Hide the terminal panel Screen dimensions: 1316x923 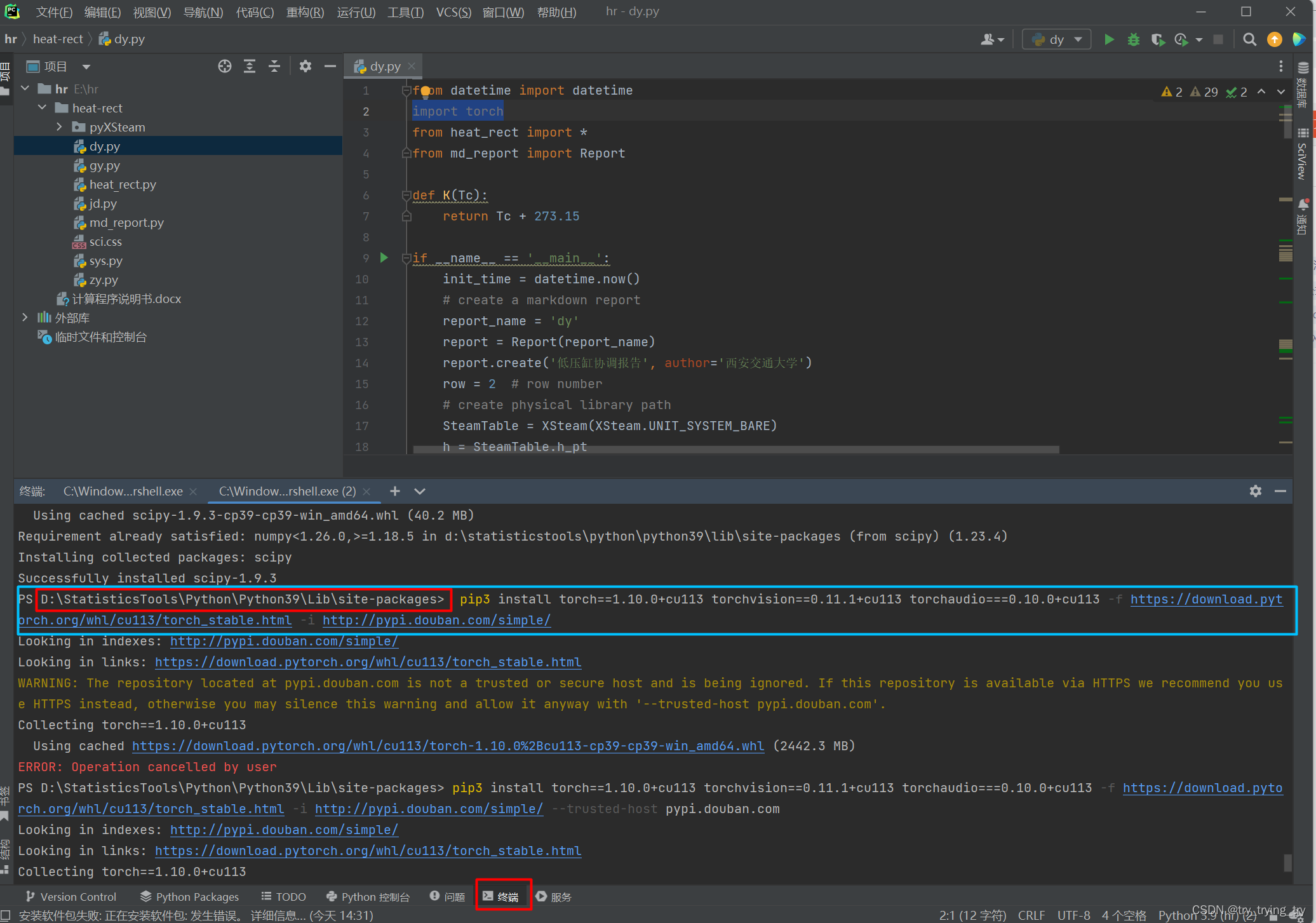coord(1280,491)
